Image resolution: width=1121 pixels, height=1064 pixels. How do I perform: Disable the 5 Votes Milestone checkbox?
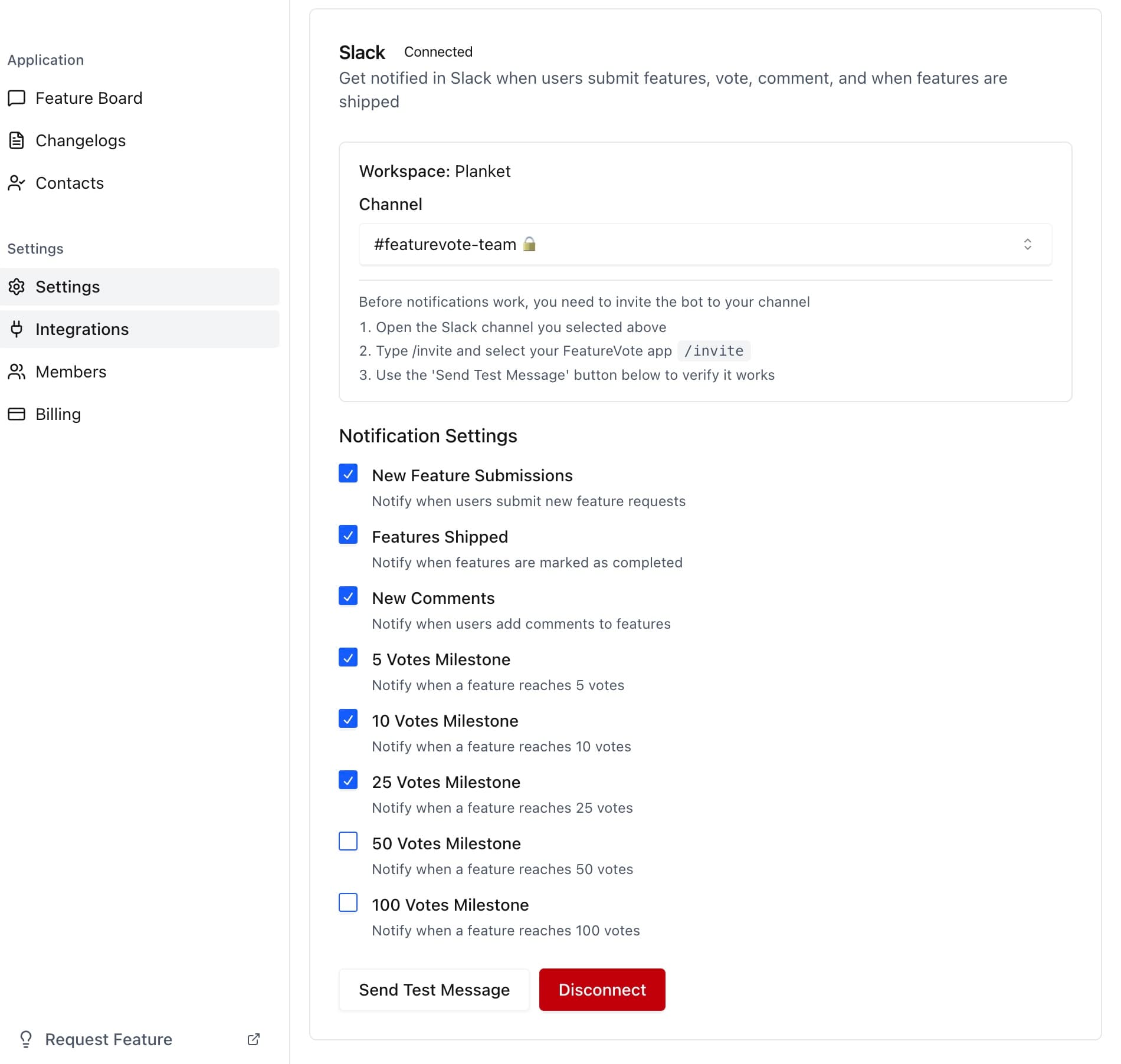pyautogui.click(x=348, y=658)
